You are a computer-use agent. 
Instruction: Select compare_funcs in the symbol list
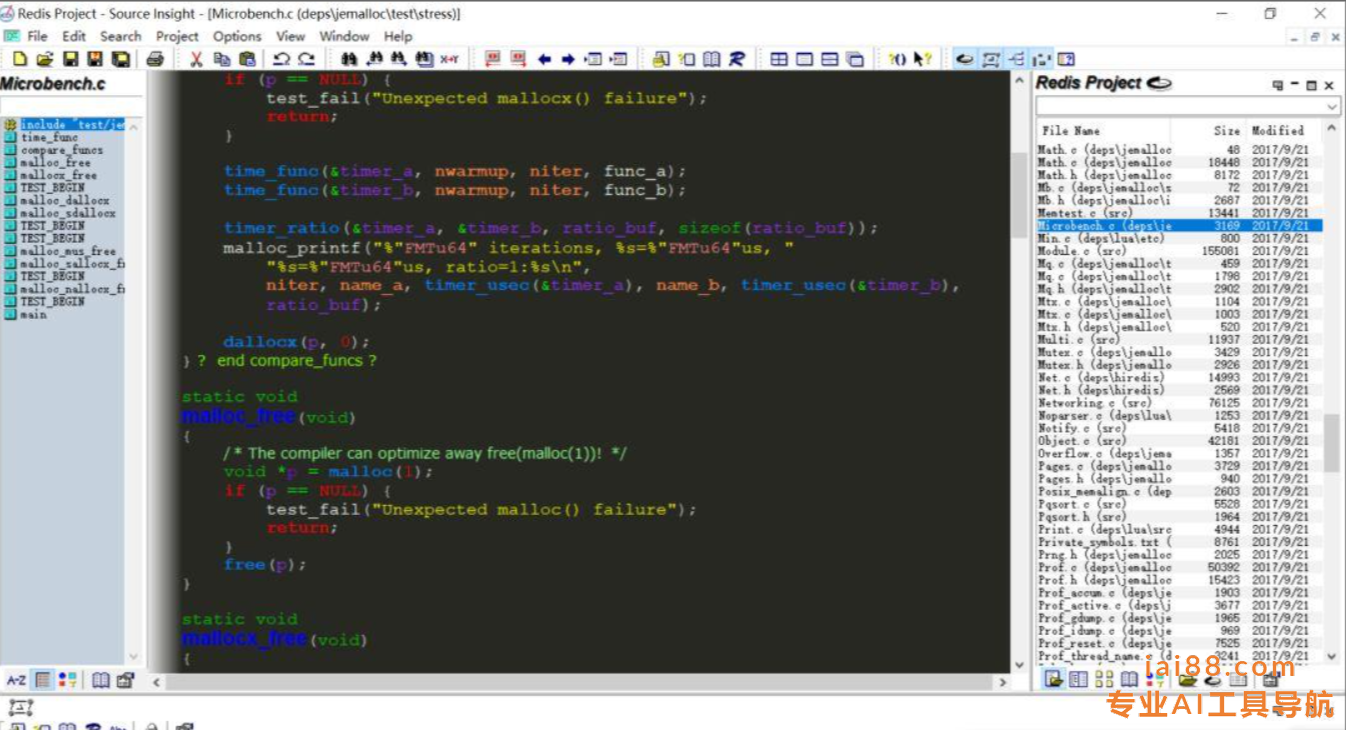[62, 150]
